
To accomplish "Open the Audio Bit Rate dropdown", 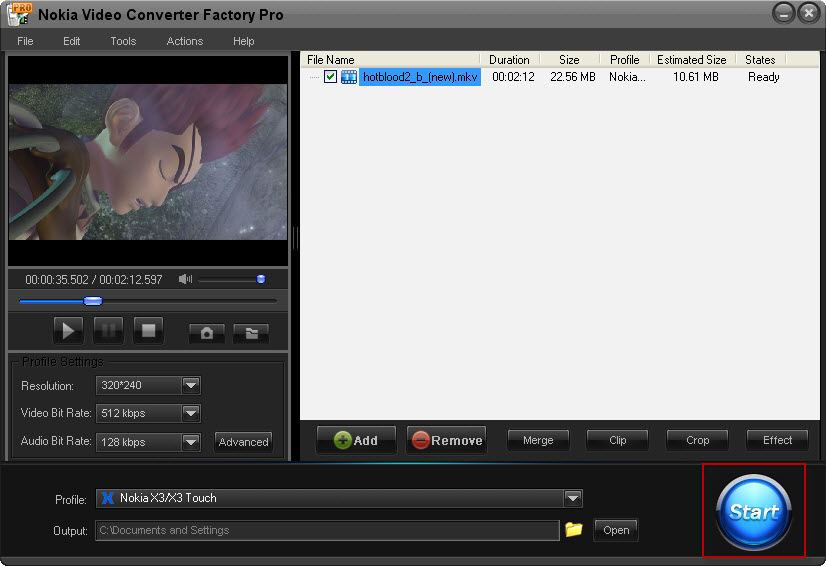I will tap(191, 441).
